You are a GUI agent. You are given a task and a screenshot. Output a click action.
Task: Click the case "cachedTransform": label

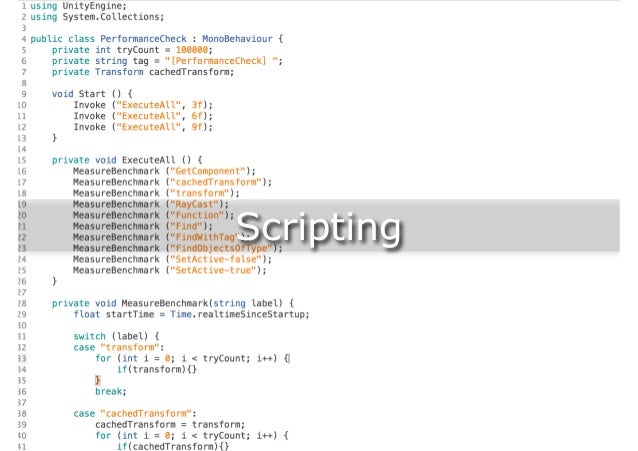pyautogui.click(x=135, y=414)
